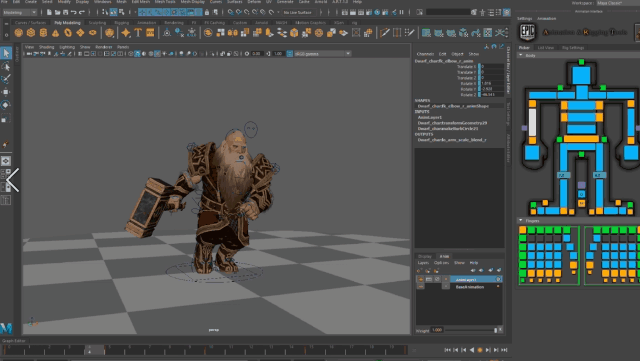640x361 pixels.
Task: Select the arrow Select tool in toolbox
Action: click(x=6, y=53)
